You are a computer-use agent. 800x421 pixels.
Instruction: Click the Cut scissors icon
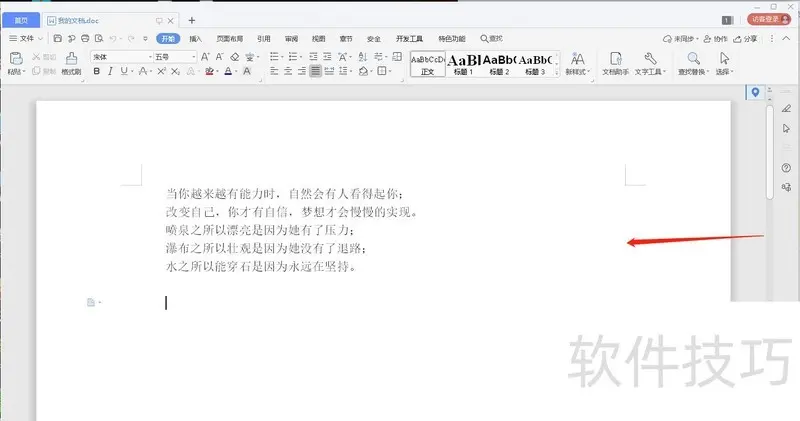pyautogui.click(x=36, y=57)
